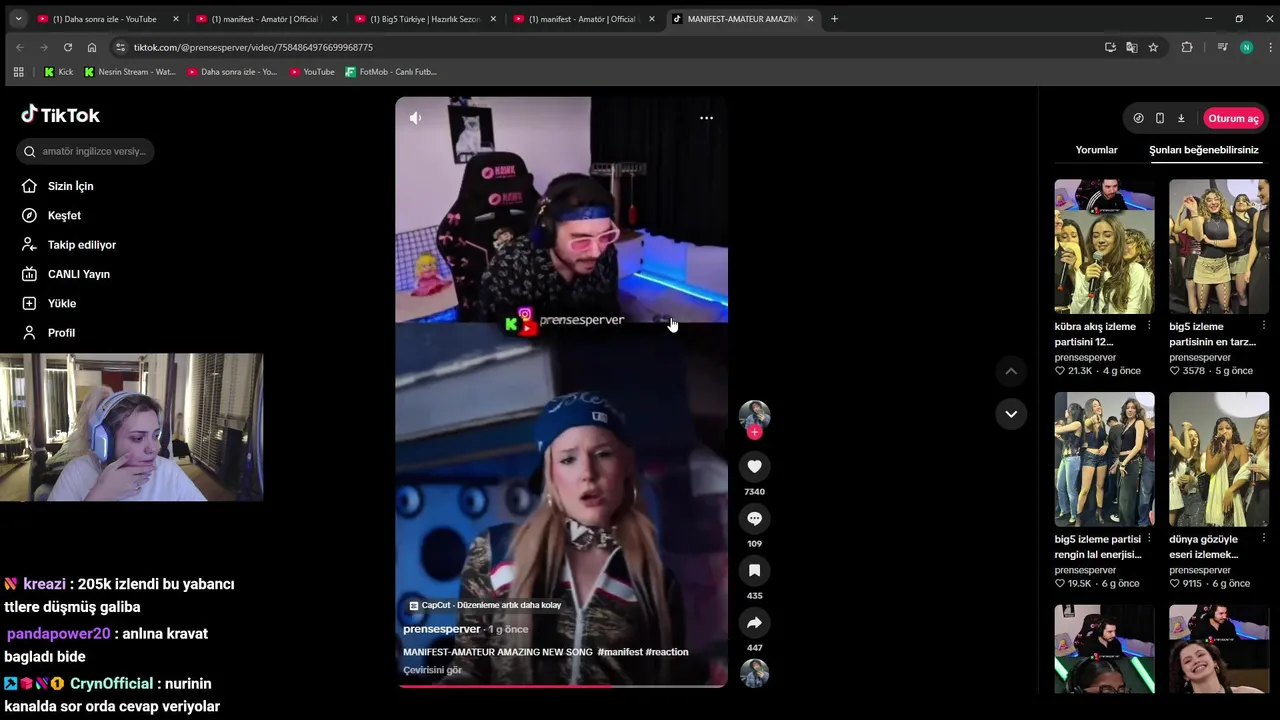
Task: Open Kick bookmark
Action: 58,72
